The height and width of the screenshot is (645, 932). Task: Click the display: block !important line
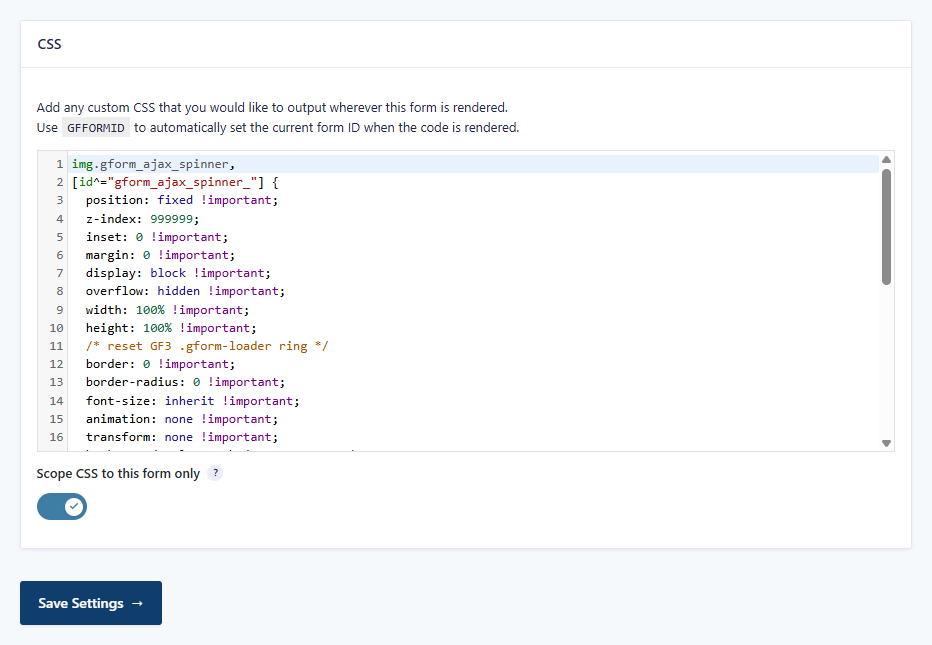point(178,273)
